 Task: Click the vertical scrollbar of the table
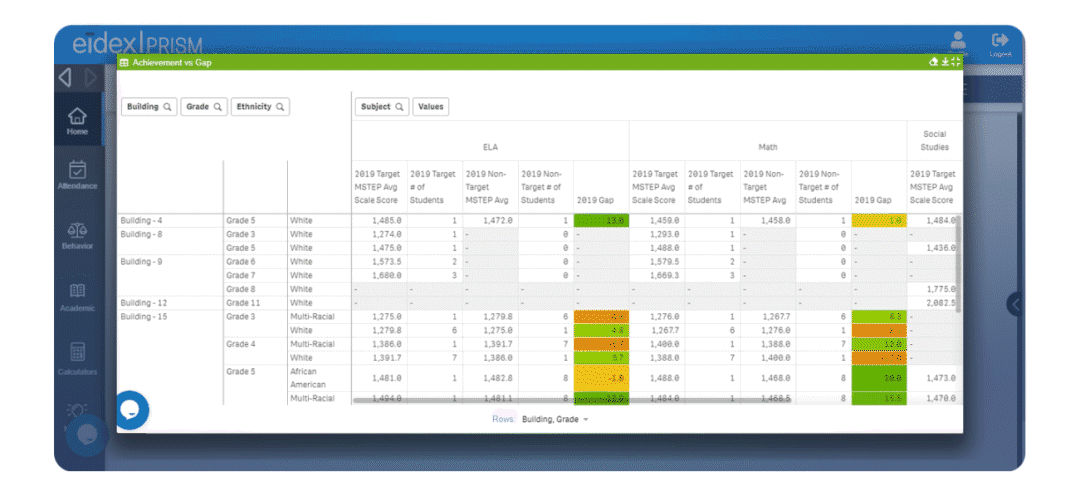[957, 263]
